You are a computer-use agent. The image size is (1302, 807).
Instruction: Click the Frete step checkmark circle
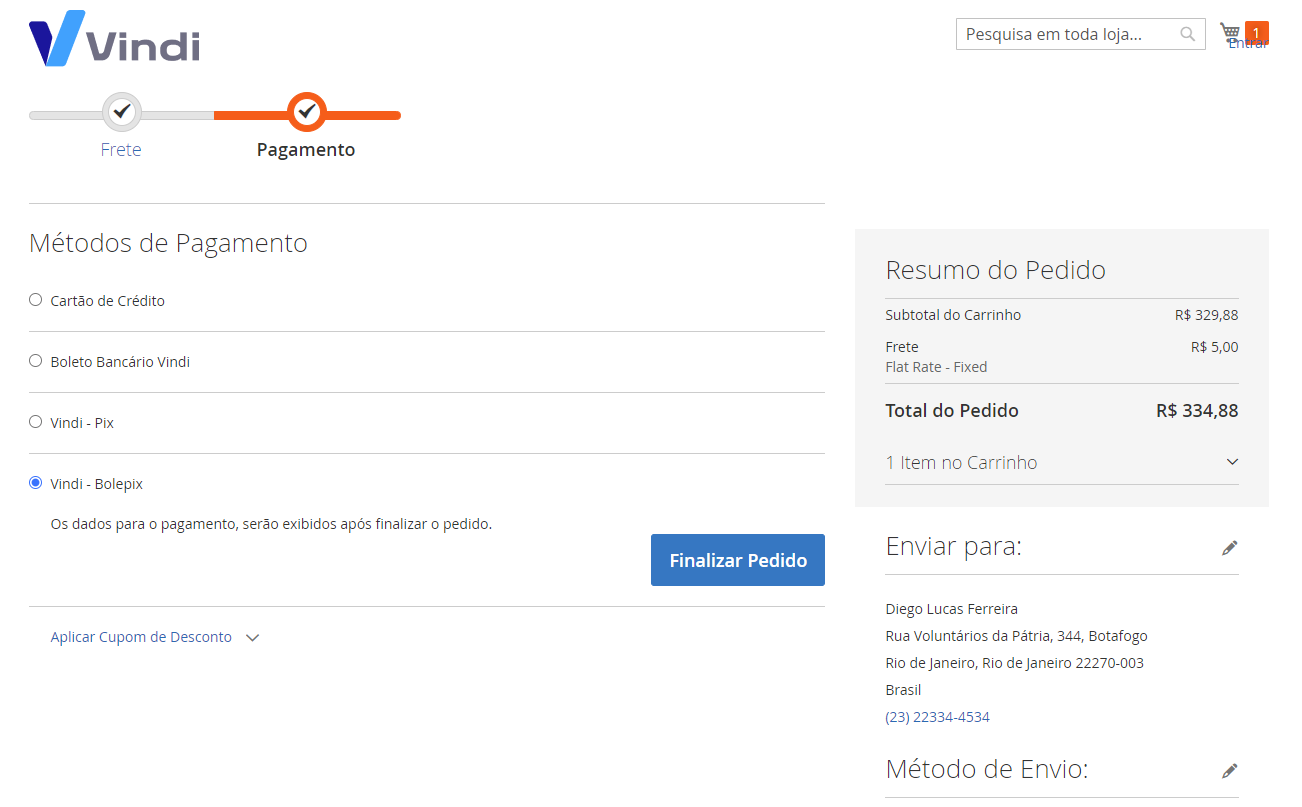pyautogui.click(x=122, y=112)
